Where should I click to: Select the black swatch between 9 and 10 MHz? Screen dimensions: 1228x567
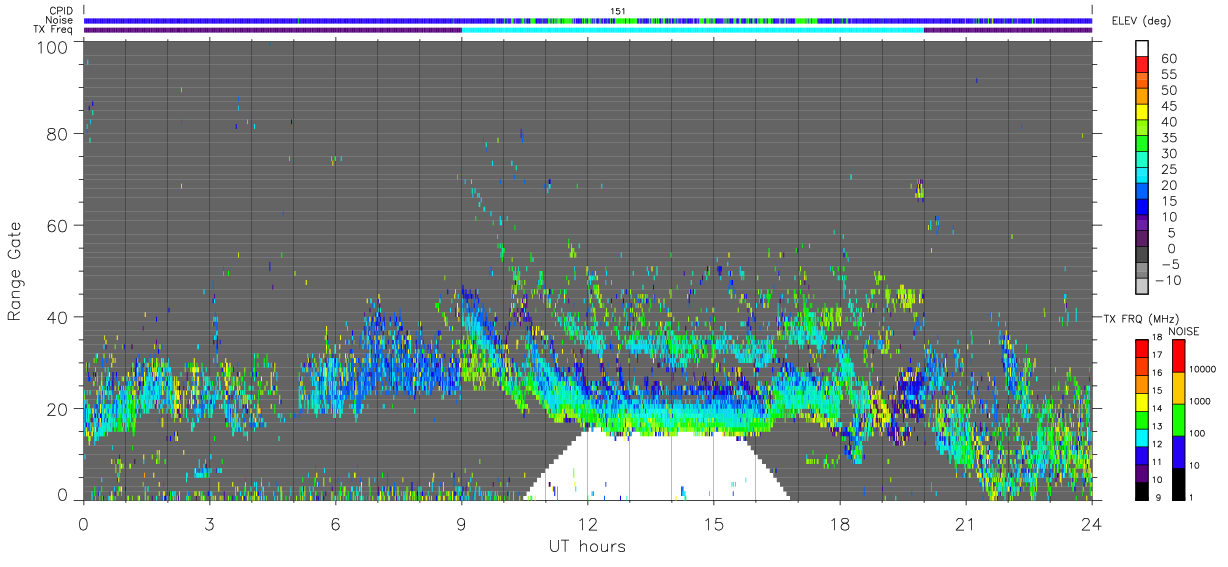tap(1141, 492)
